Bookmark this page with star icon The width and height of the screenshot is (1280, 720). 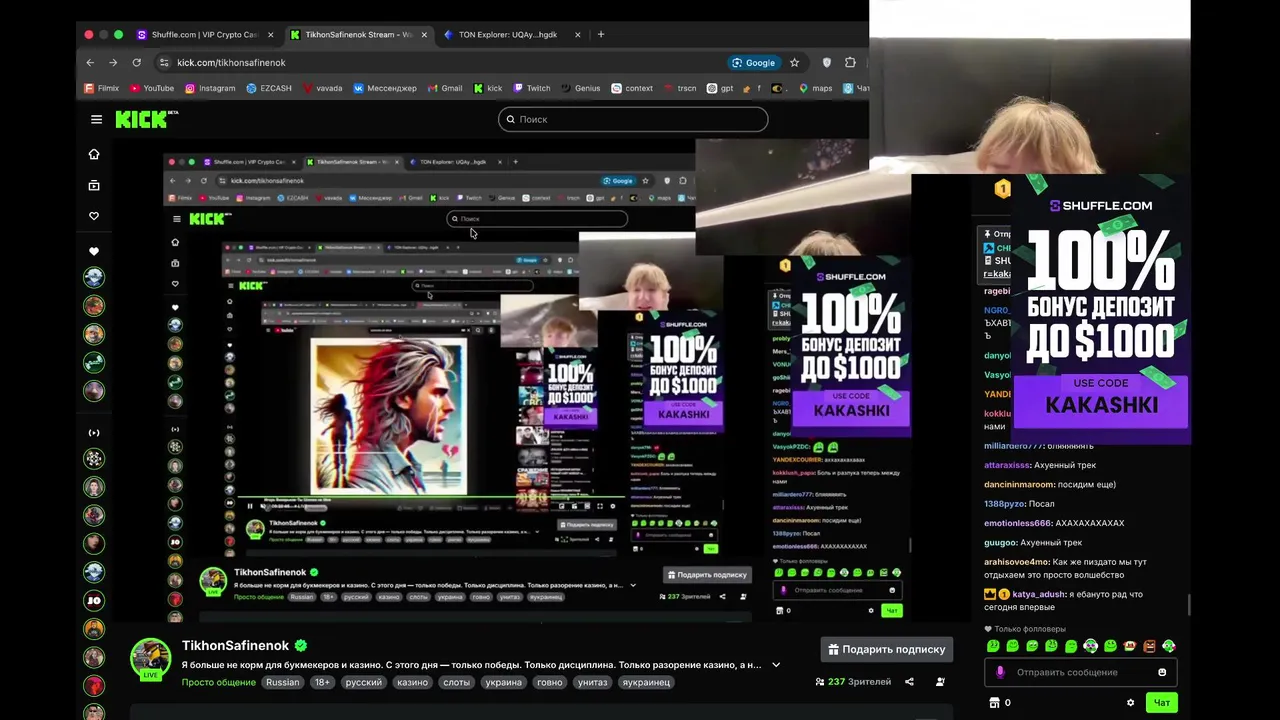tap(794, 62)
